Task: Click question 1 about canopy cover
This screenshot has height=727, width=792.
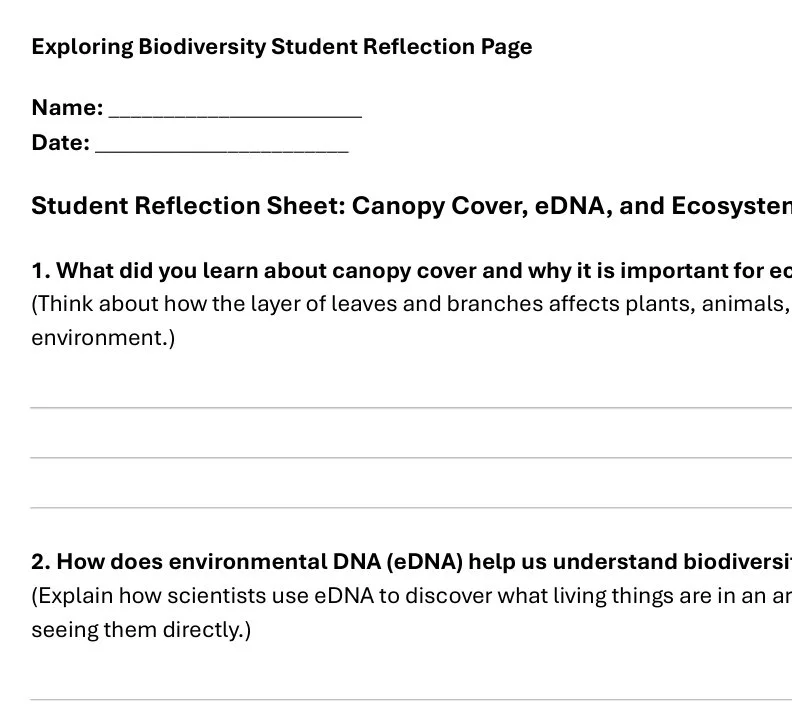Action: pyautogui.click(x=412, y=271)
